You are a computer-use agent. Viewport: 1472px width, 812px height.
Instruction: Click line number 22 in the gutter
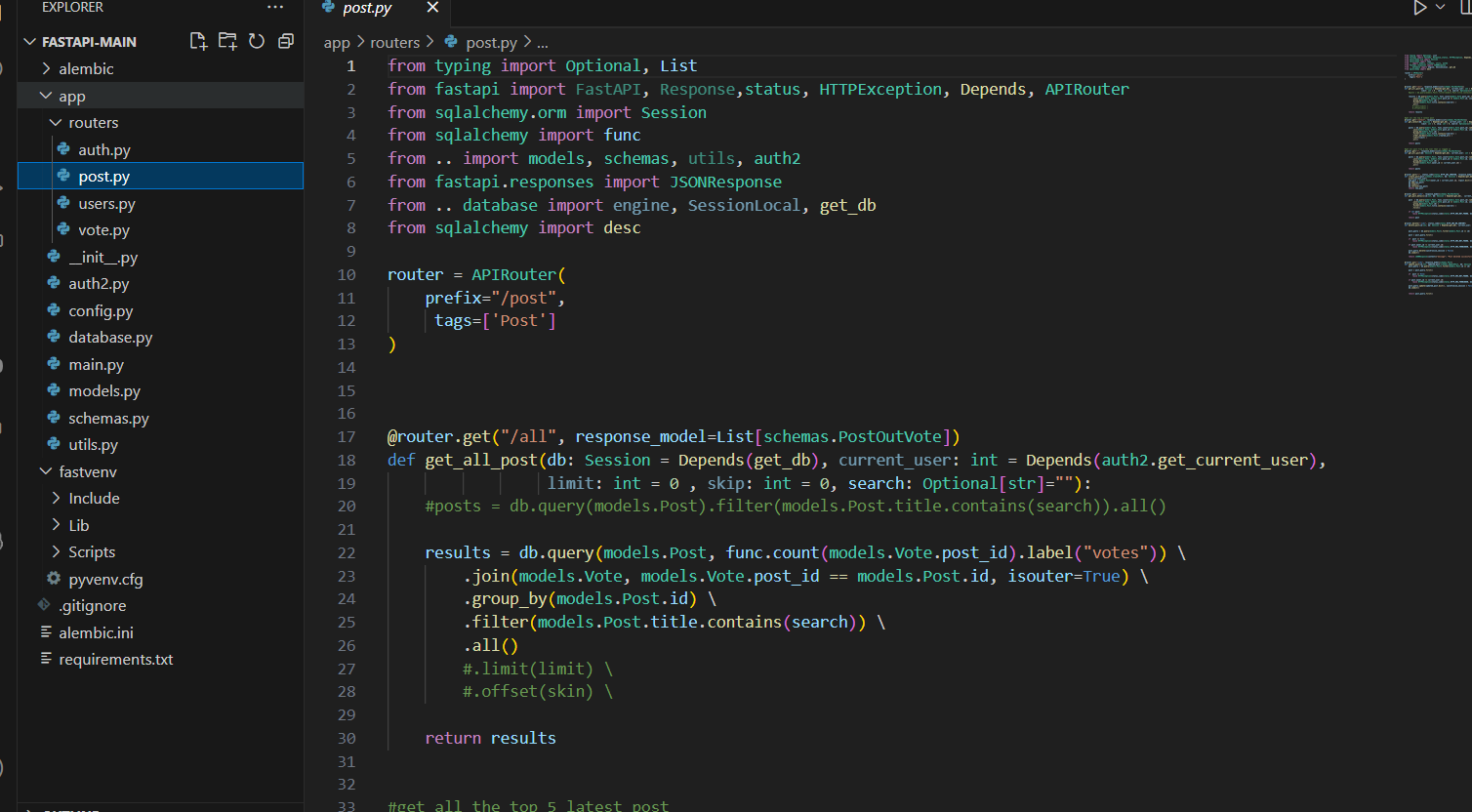coord(347,552)
